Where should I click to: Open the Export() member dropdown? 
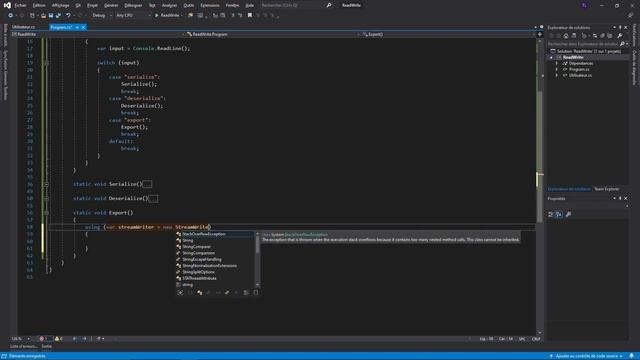tap(449, 35)
